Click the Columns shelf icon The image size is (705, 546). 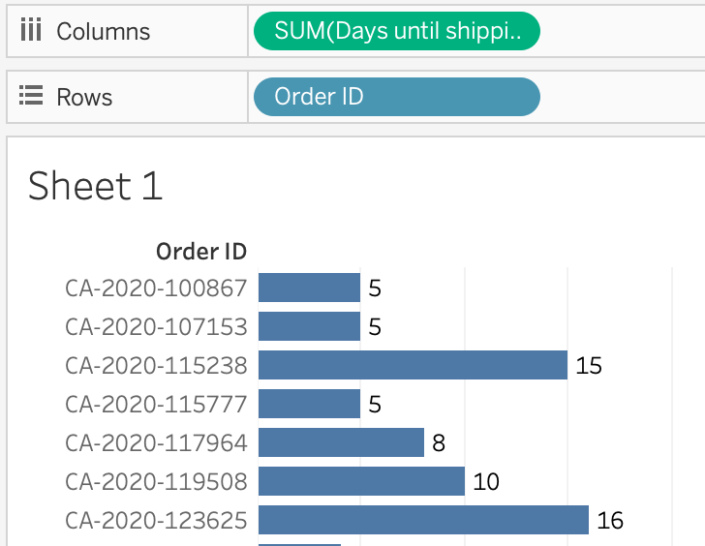31,31
